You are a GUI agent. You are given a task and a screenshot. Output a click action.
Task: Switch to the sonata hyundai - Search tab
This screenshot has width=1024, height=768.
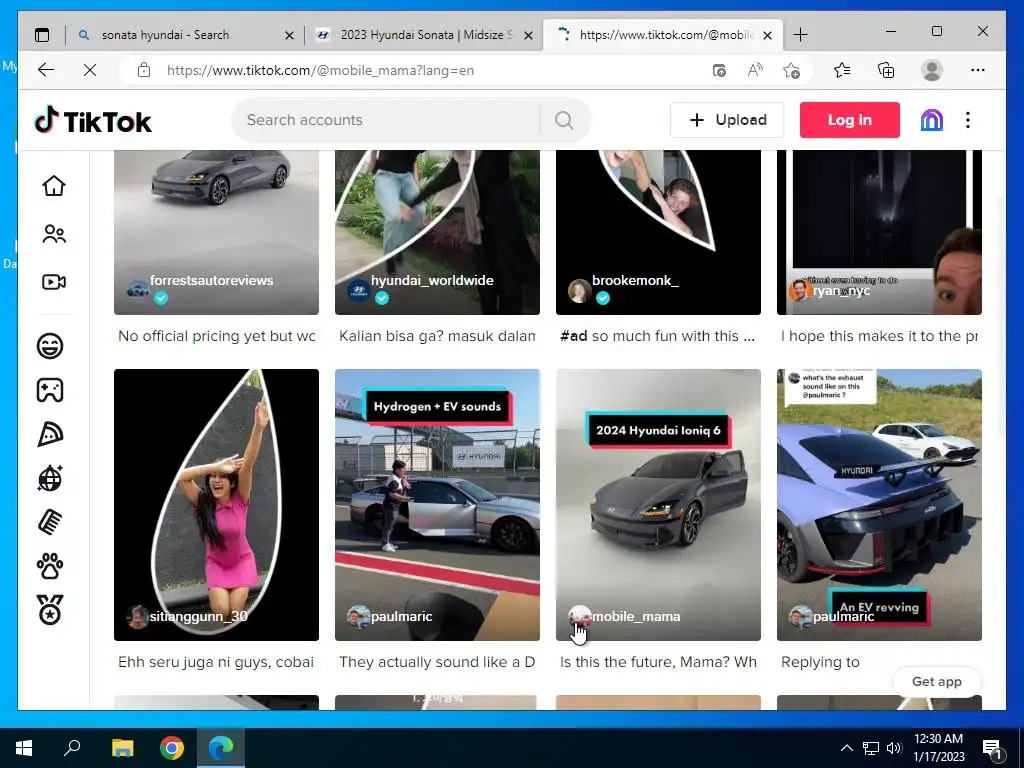[185, 35]
